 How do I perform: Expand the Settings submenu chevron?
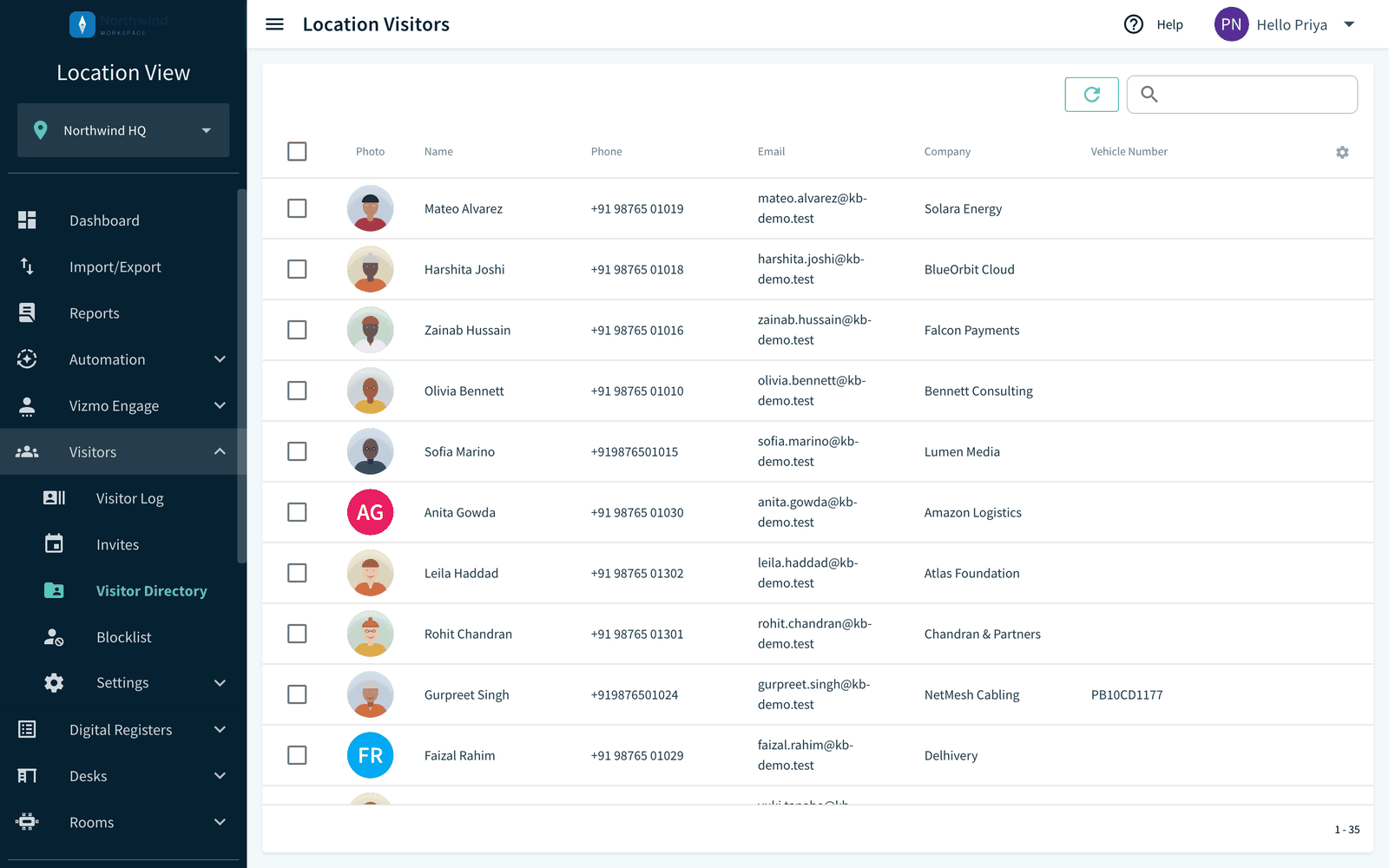(x=220, y=683)
